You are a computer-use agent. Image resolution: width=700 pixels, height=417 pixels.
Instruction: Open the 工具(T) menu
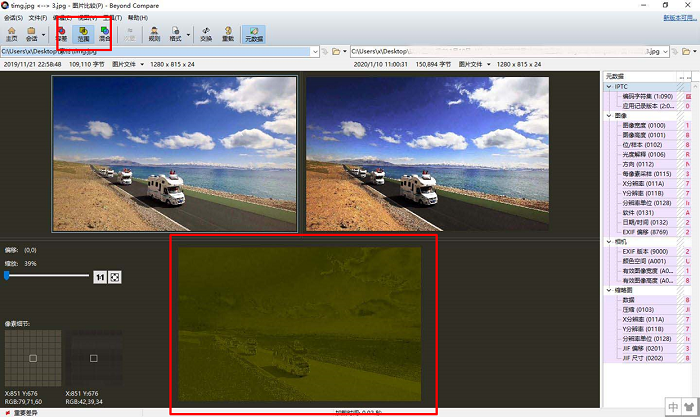[x=112, y=17]
